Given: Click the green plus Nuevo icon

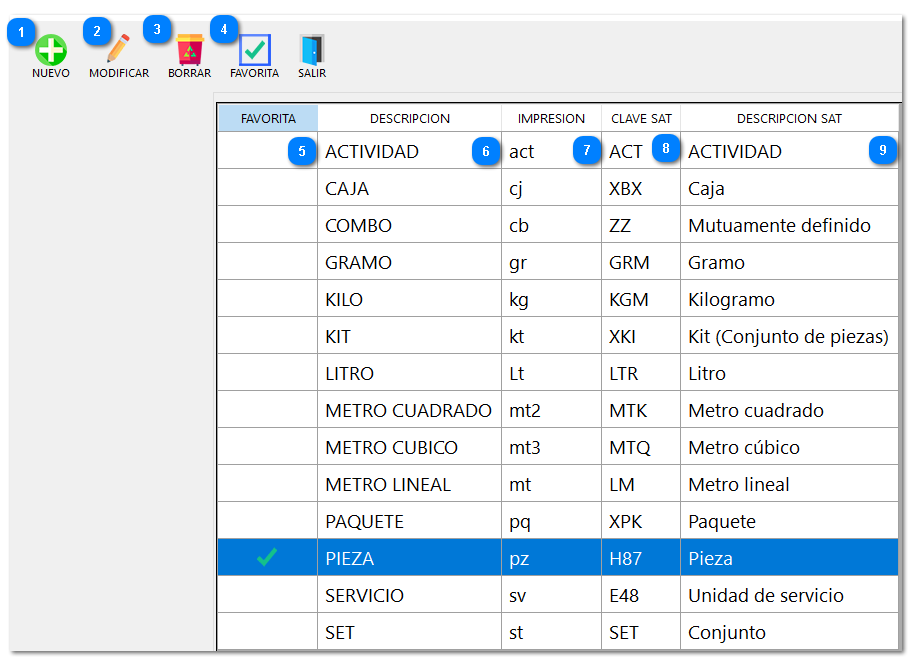Looking at the screenshot, I should [50, 50].
